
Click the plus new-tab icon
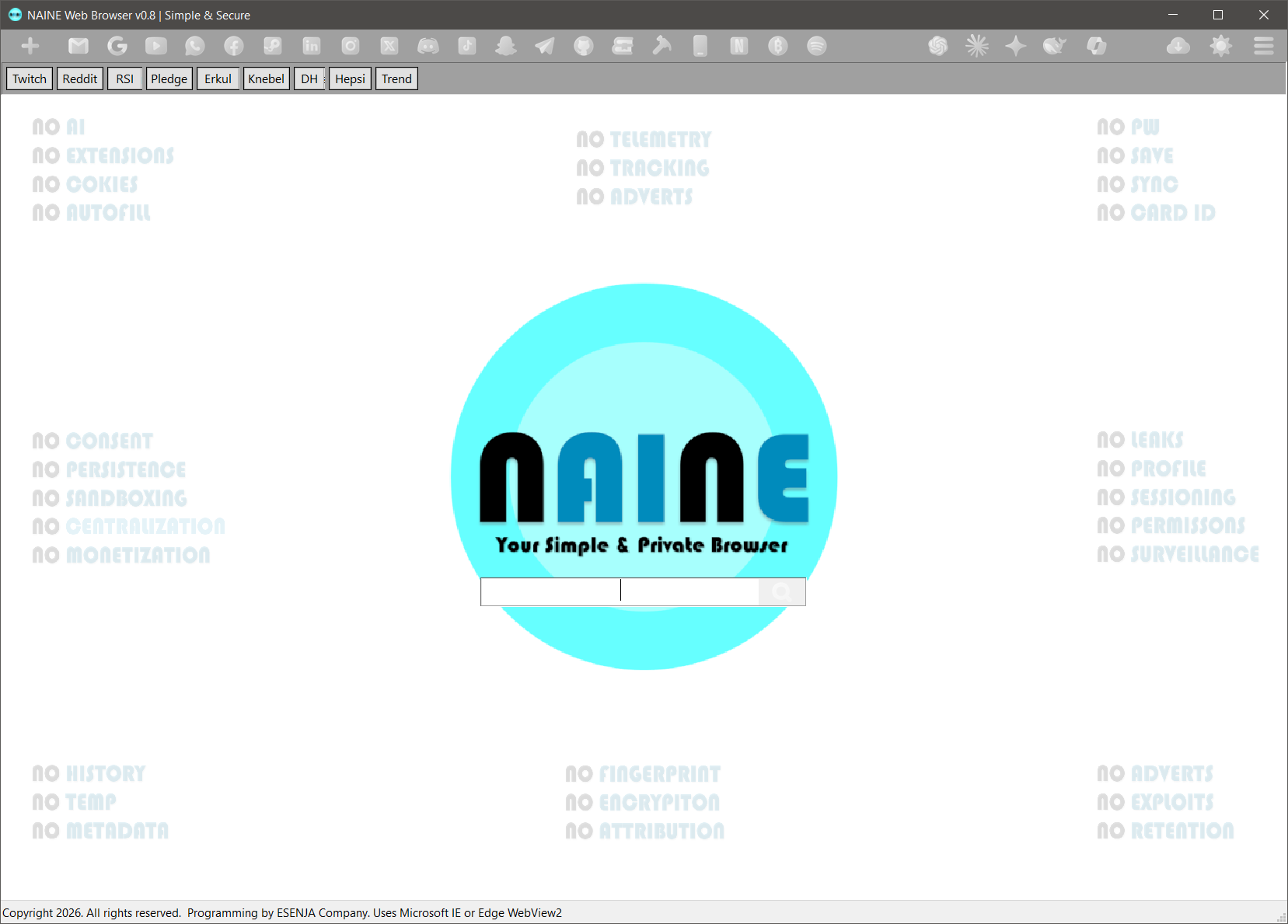click(30, 46)
